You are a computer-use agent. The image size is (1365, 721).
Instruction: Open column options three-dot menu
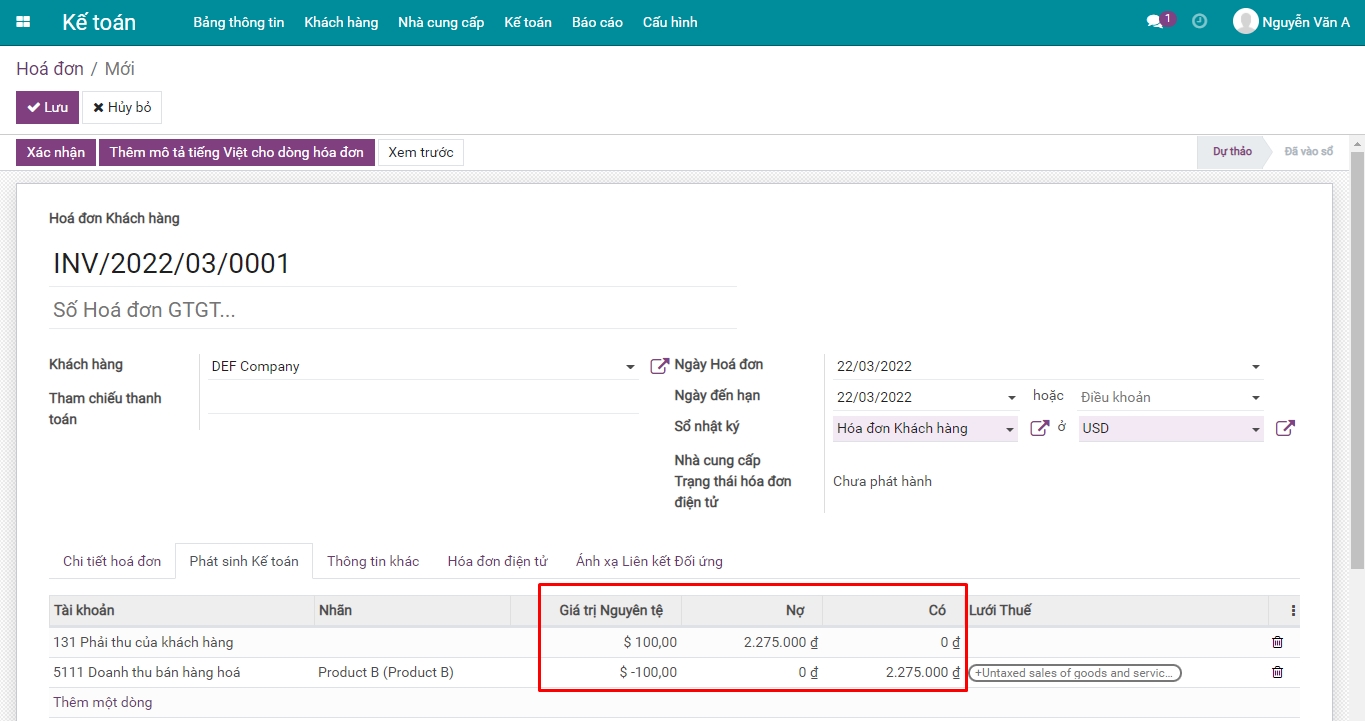click(1293, 611)
